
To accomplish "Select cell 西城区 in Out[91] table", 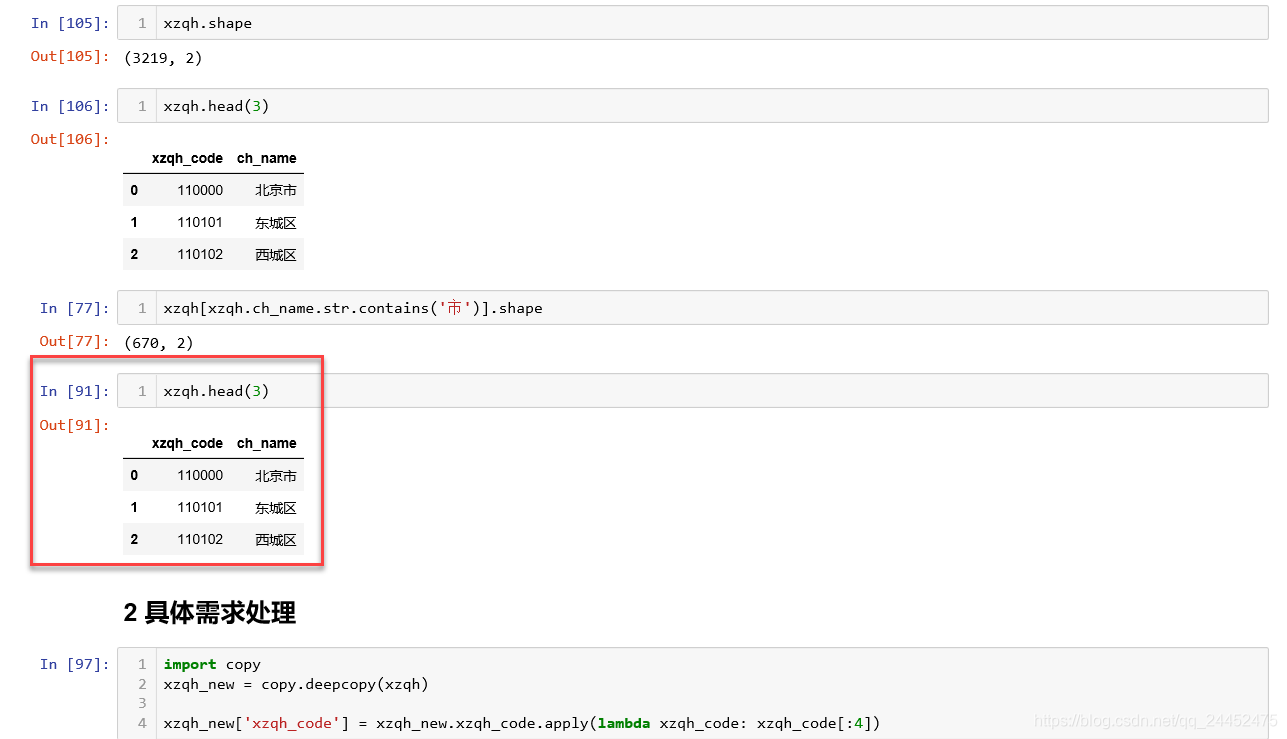I will tap(276, 540).
